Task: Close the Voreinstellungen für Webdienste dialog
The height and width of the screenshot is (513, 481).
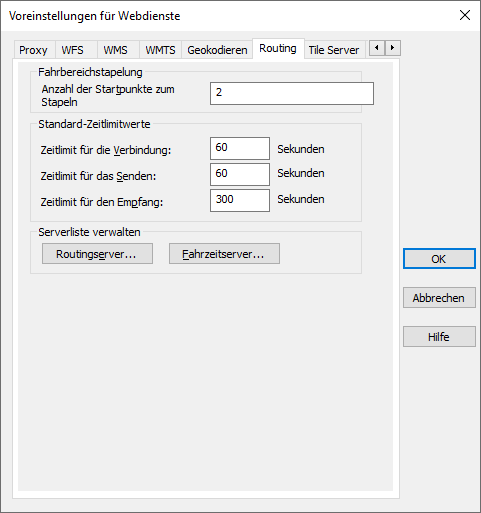Action: pyautogui.click(x=465, y=15)
